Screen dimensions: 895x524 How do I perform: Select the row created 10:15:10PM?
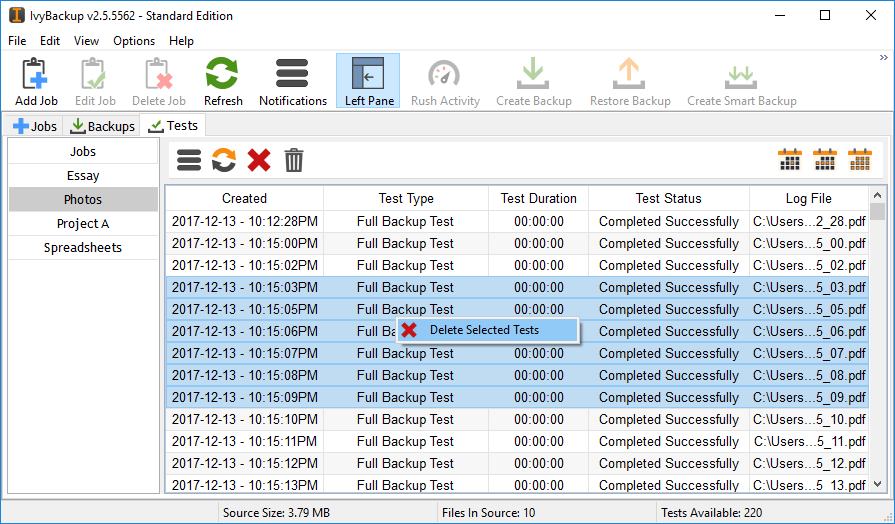tap(517, 420)
